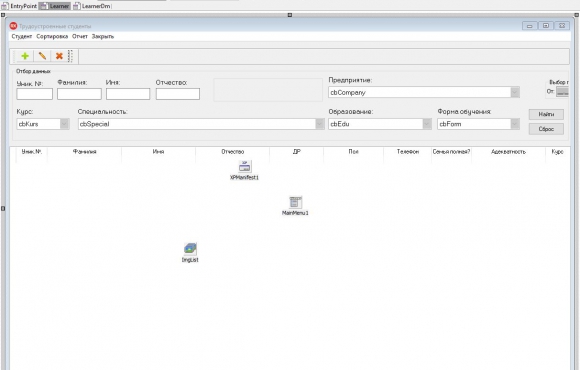
Task: Click the red form icon in title bar
Action: 13,26
